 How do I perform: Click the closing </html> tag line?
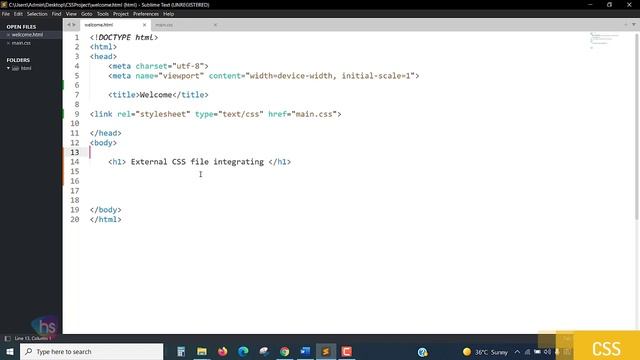(106, 220)
